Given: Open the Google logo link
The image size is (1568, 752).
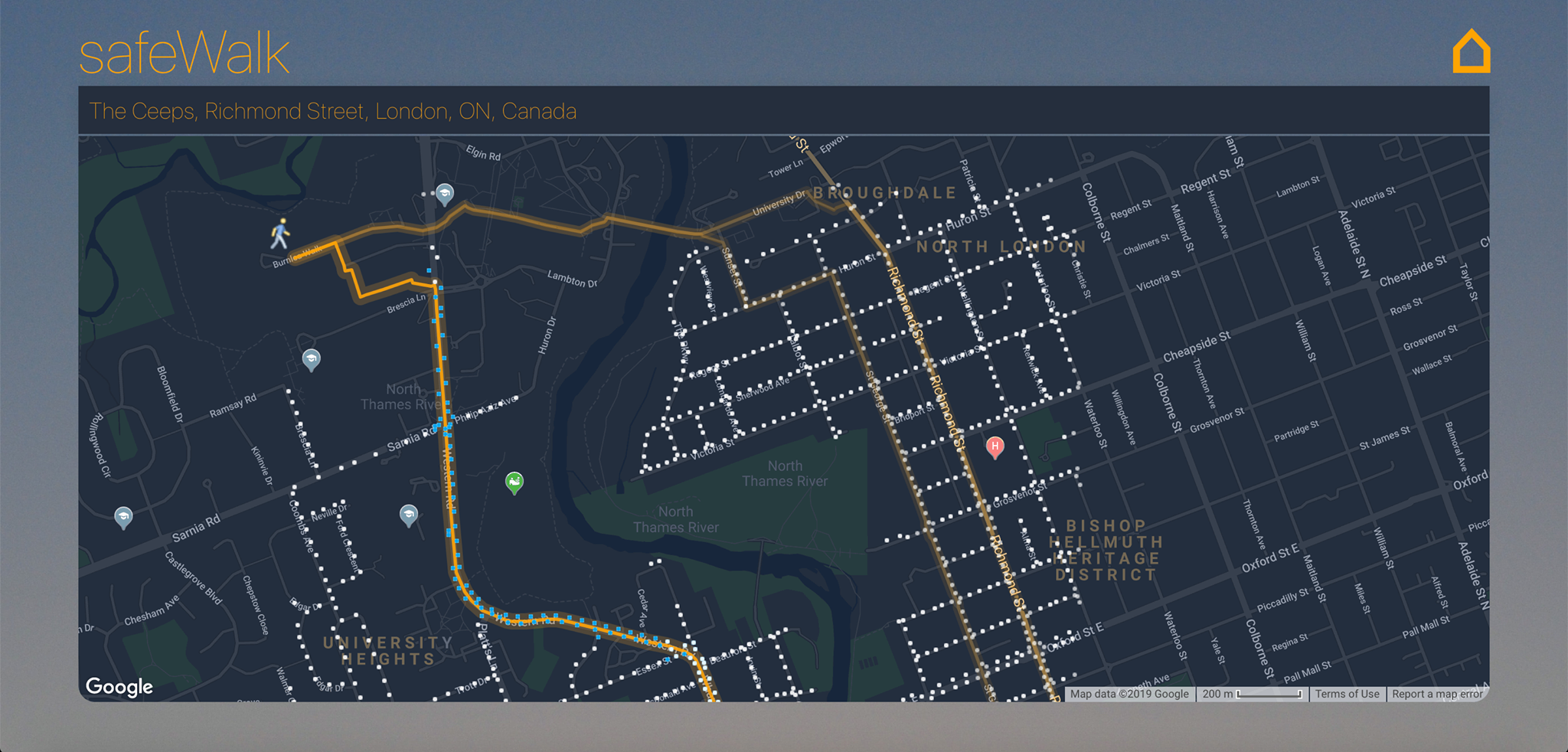Looking at the screenshot, I should coord(119,686).
